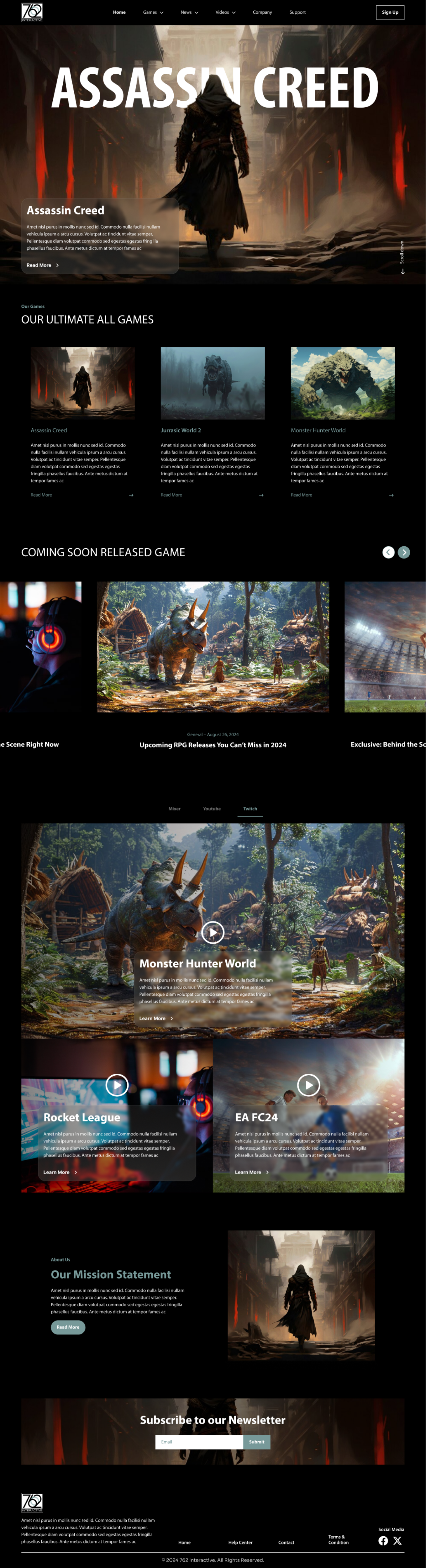Click the EA FC24 video heading
426x1568 pixels.
click(x=256, y=1117)
